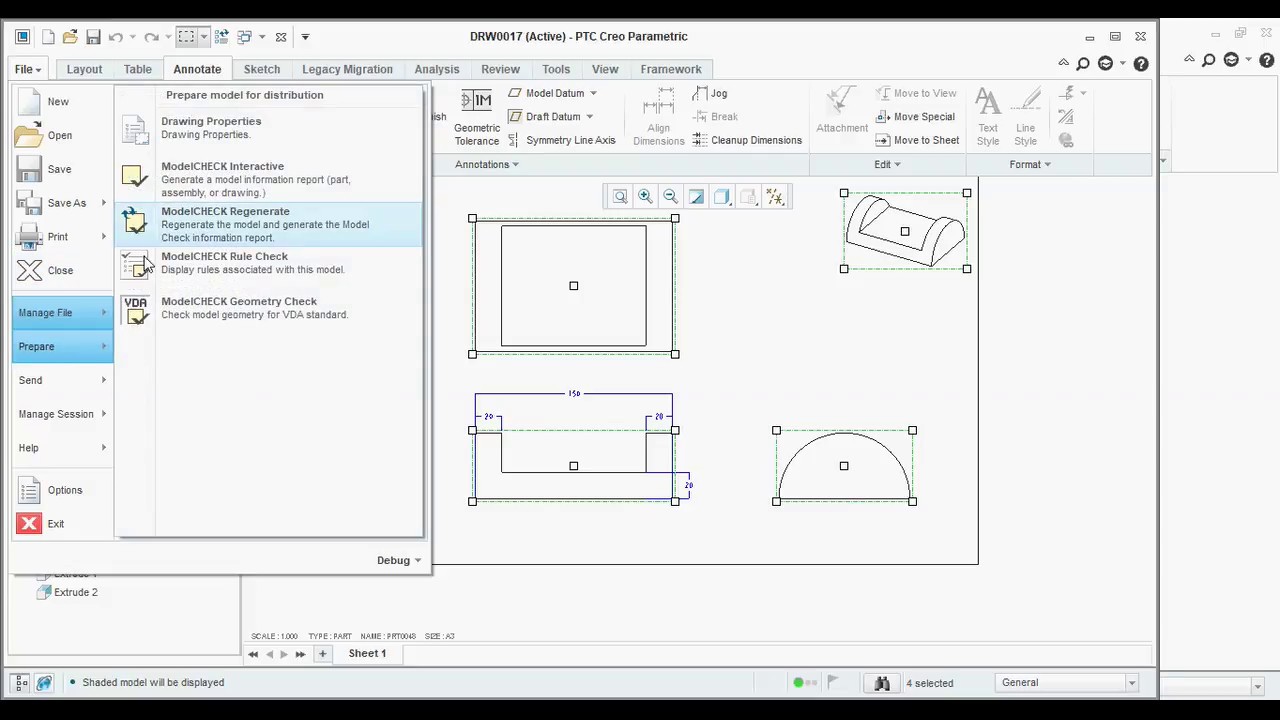Switch to the Review tab
Screen dimensions: 1280x720
click(500, 69)
